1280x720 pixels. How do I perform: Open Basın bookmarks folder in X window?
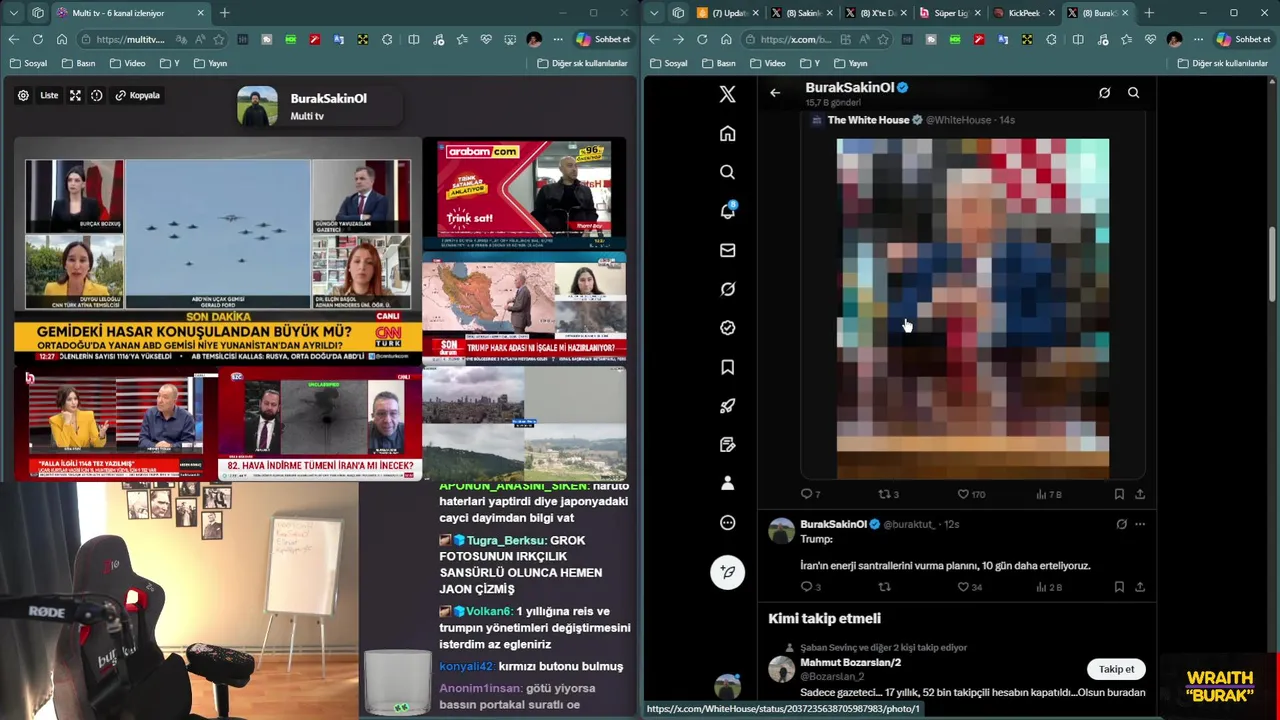718,63
